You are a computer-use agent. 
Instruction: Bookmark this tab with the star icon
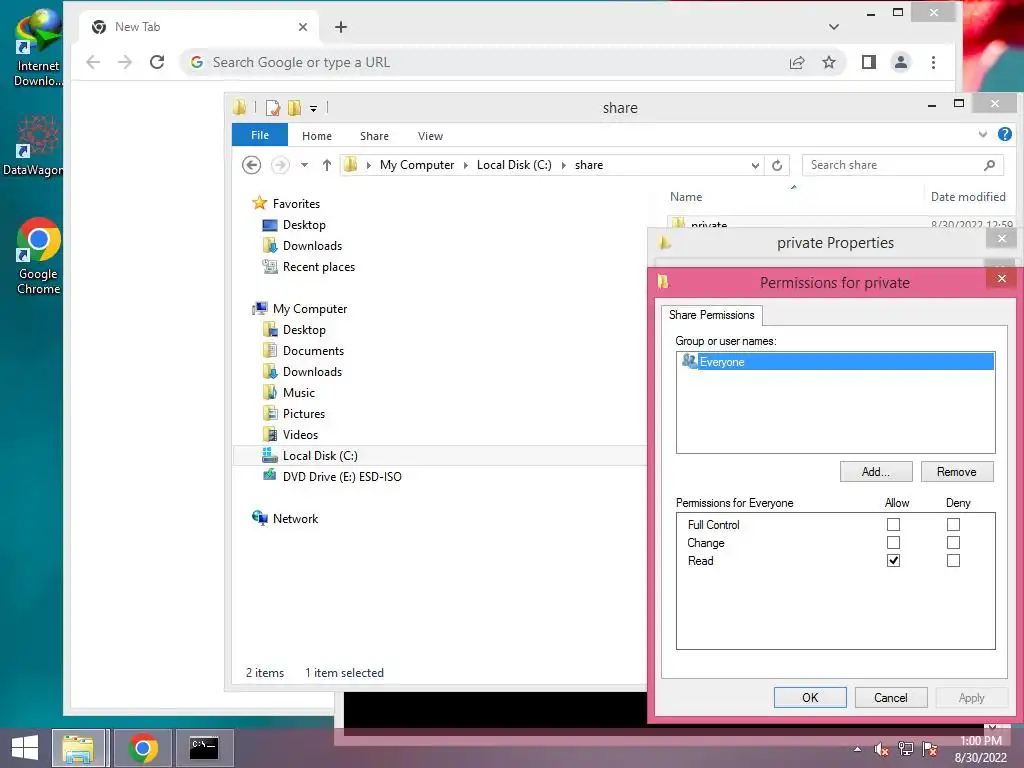(x=829, y=62)
